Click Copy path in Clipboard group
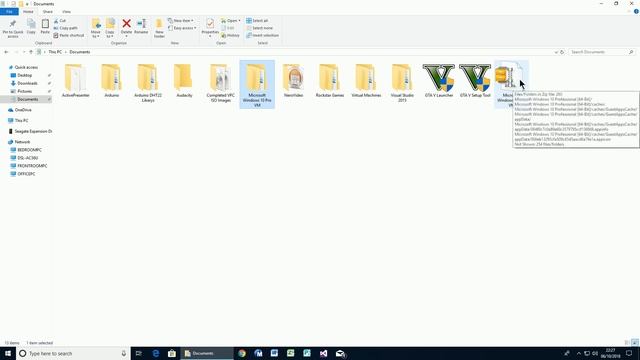The width and height of the screenshot is (640, 360). click(x=65, y=28)
